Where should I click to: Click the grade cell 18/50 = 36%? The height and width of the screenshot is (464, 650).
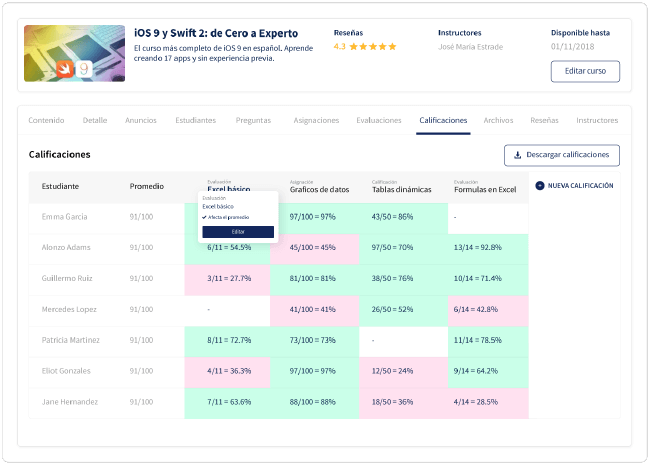pyautogui.click(x=404, y=402)
